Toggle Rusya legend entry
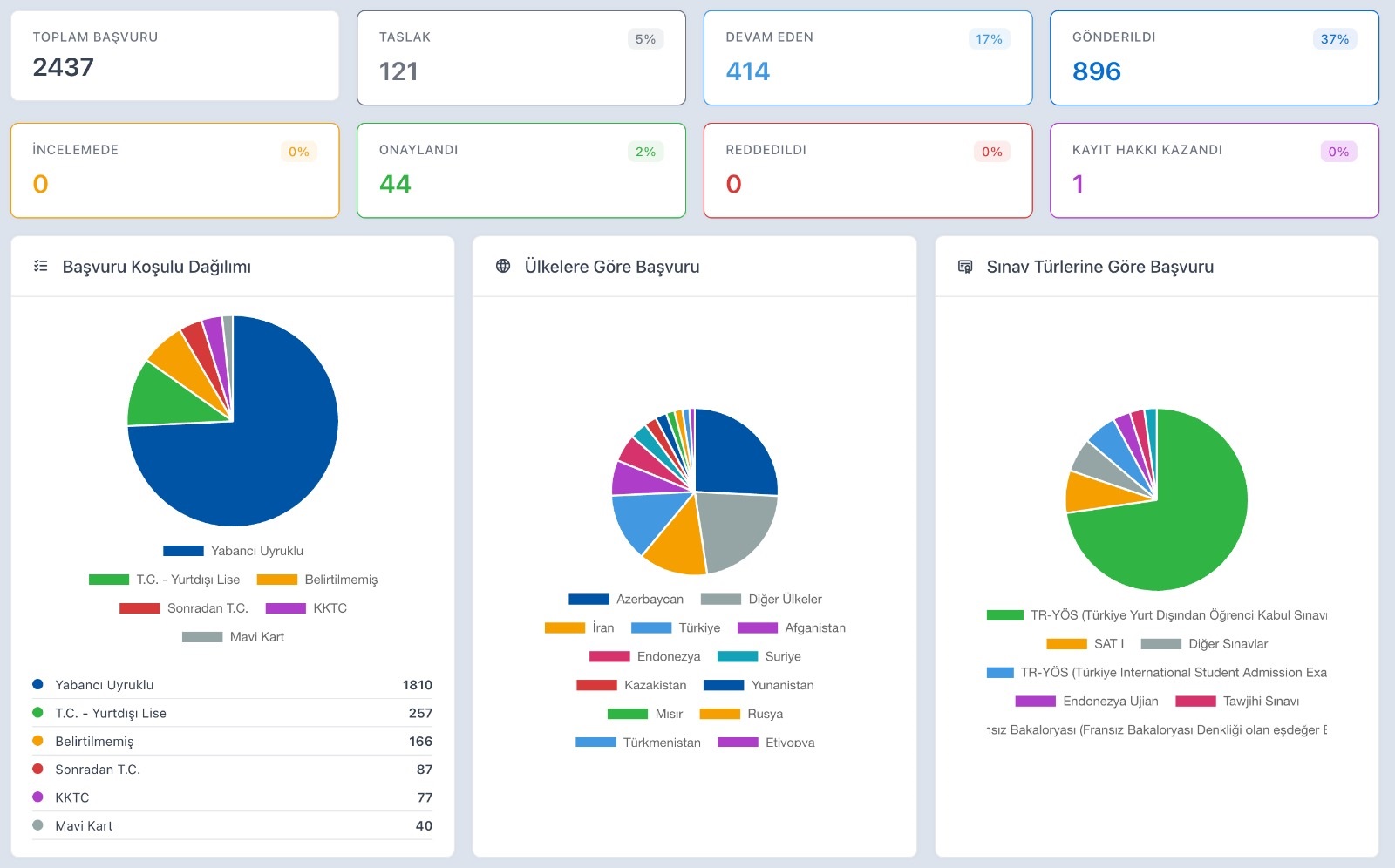 coord(741,714)
